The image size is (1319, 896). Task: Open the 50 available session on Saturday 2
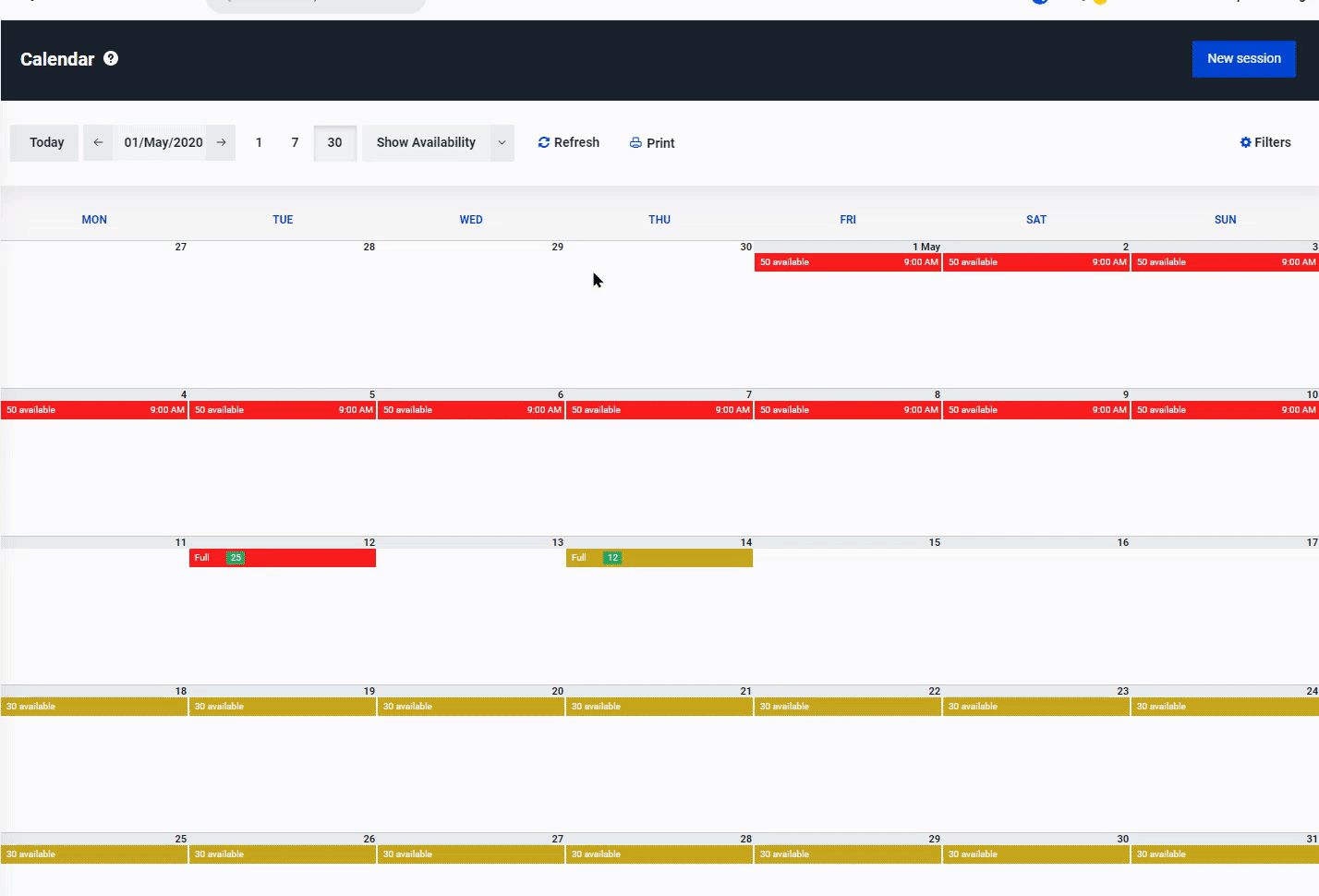pos(1036,262)
